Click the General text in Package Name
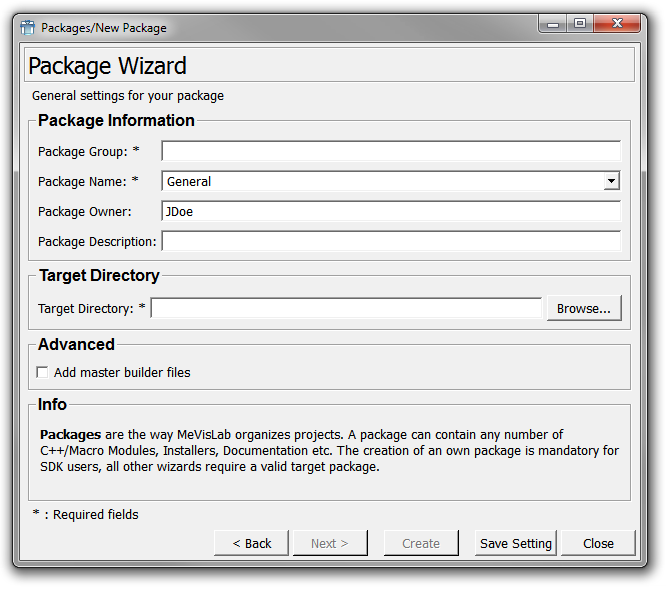 (189, 182)
